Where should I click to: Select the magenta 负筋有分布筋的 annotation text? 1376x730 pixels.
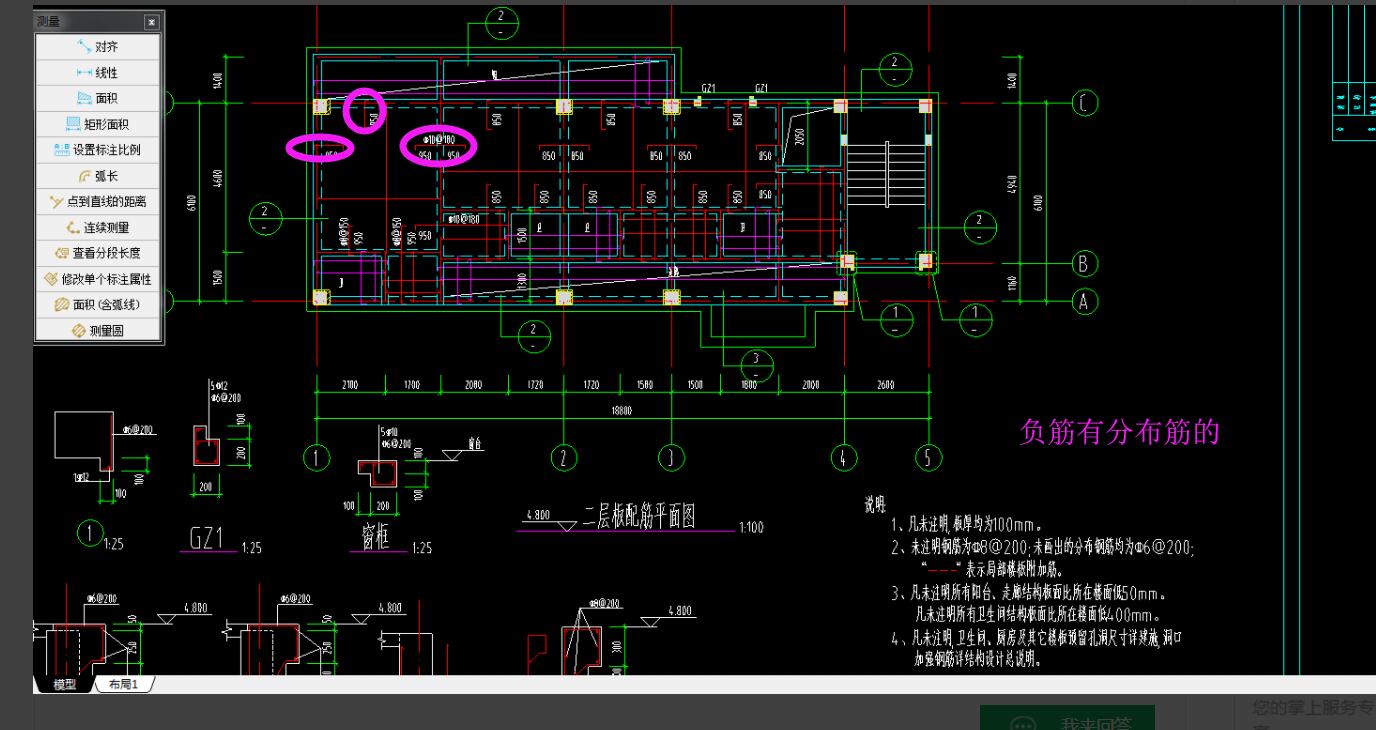(x=1120, y=432)
